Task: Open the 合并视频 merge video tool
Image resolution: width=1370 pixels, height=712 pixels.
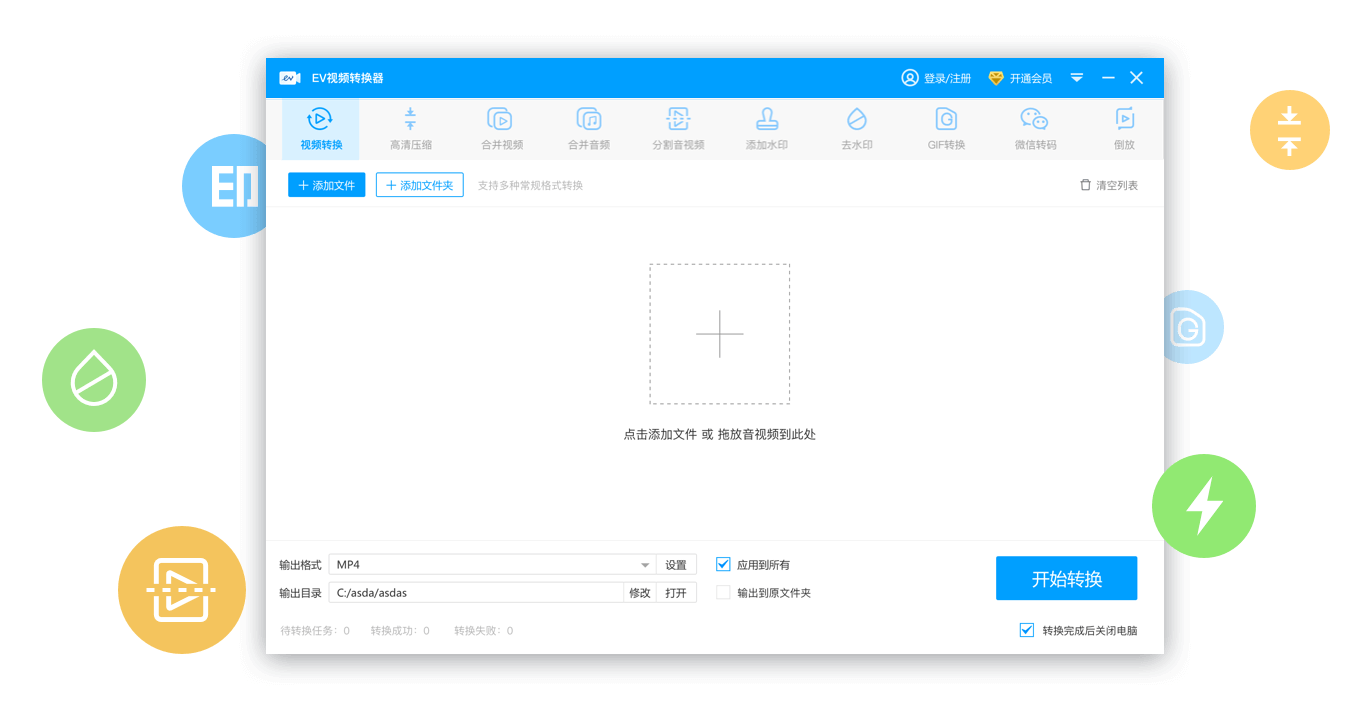Action: 500,128
